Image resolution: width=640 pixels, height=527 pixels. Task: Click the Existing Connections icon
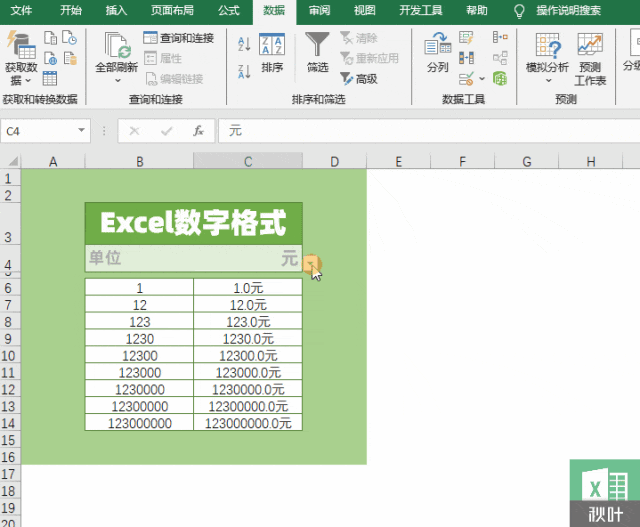point(70,58)
